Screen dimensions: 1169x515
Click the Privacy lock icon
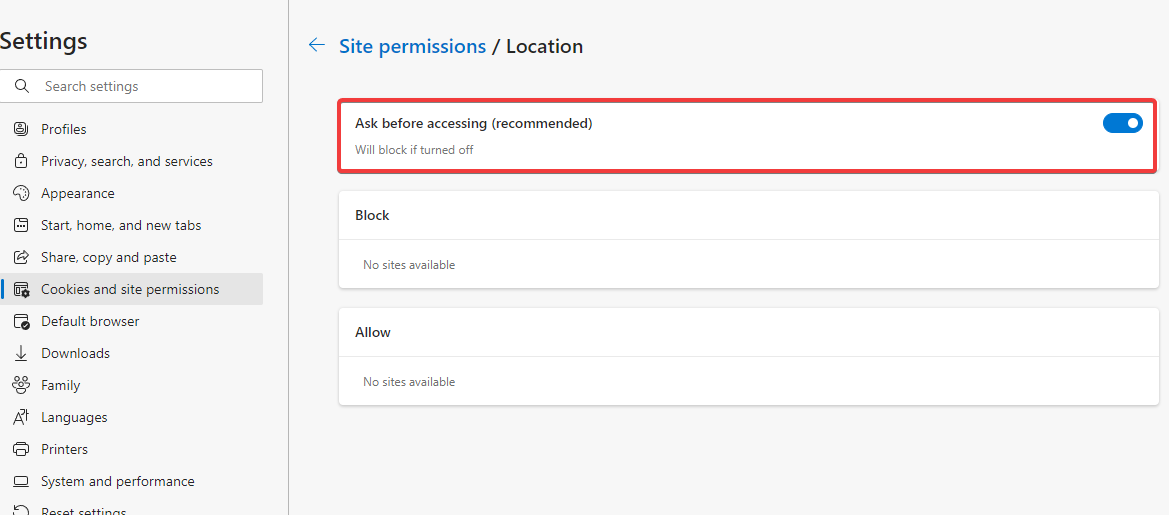[21, 161]
